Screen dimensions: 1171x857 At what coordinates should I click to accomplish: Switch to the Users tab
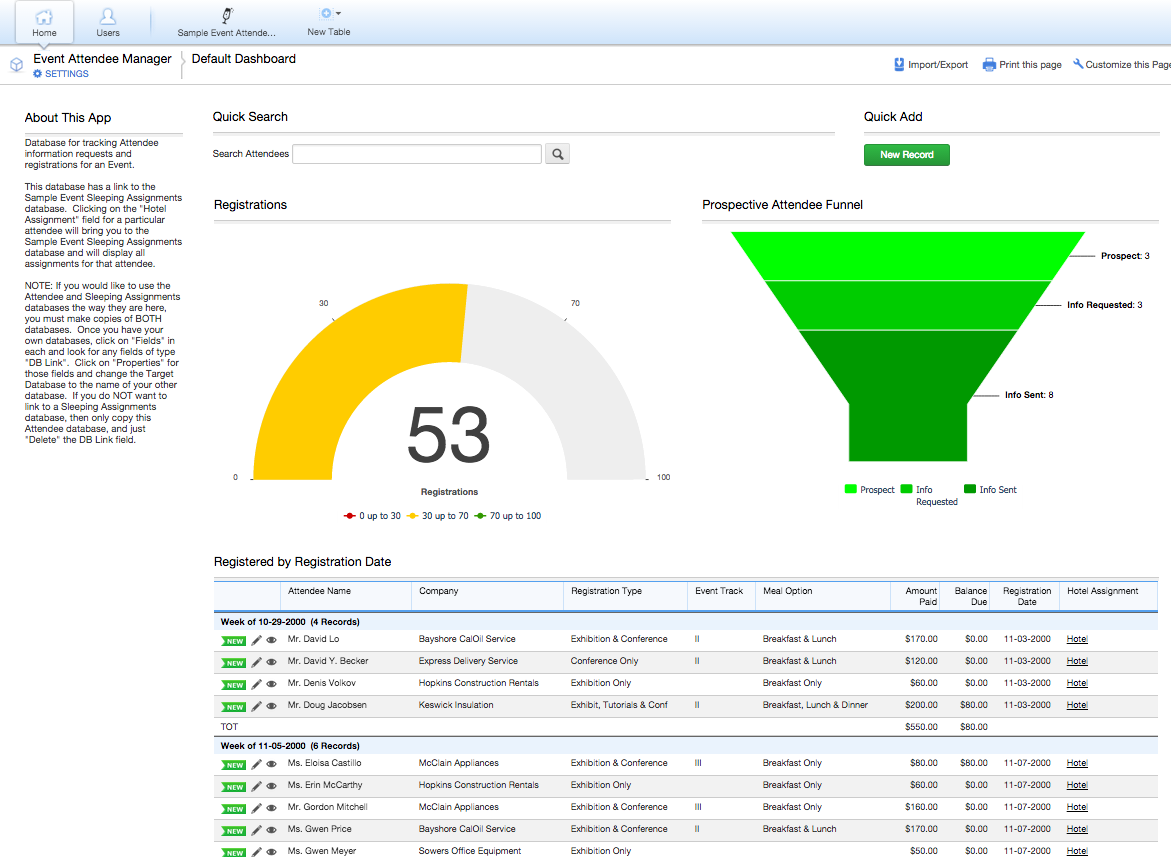pyautogui.click(x=108, y=22)
